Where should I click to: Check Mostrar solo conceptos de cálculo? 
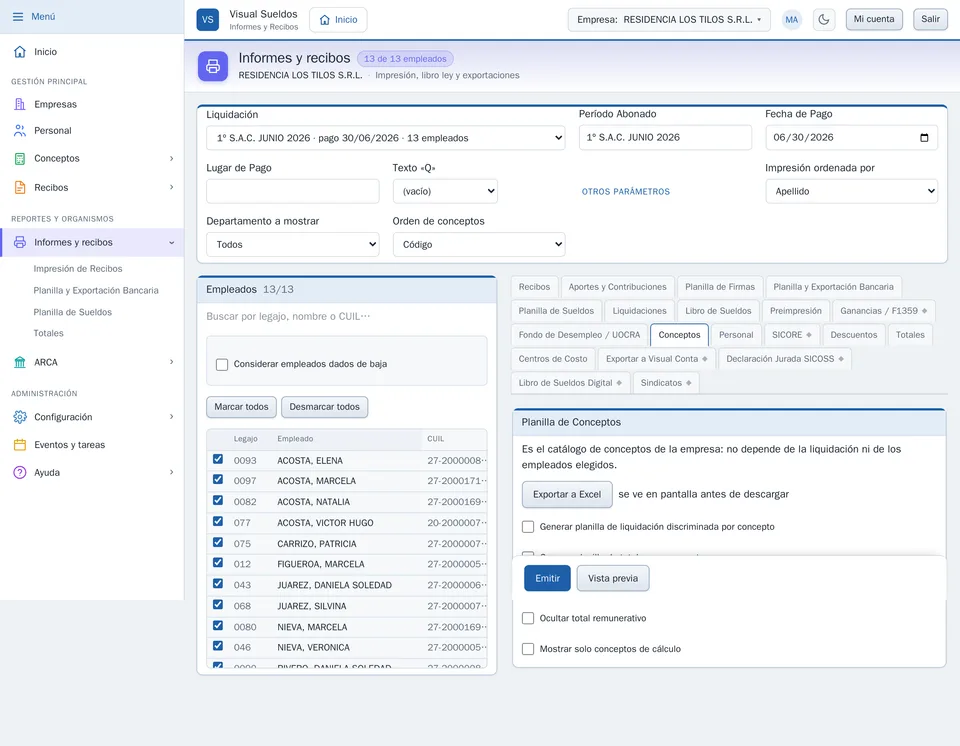528,649
